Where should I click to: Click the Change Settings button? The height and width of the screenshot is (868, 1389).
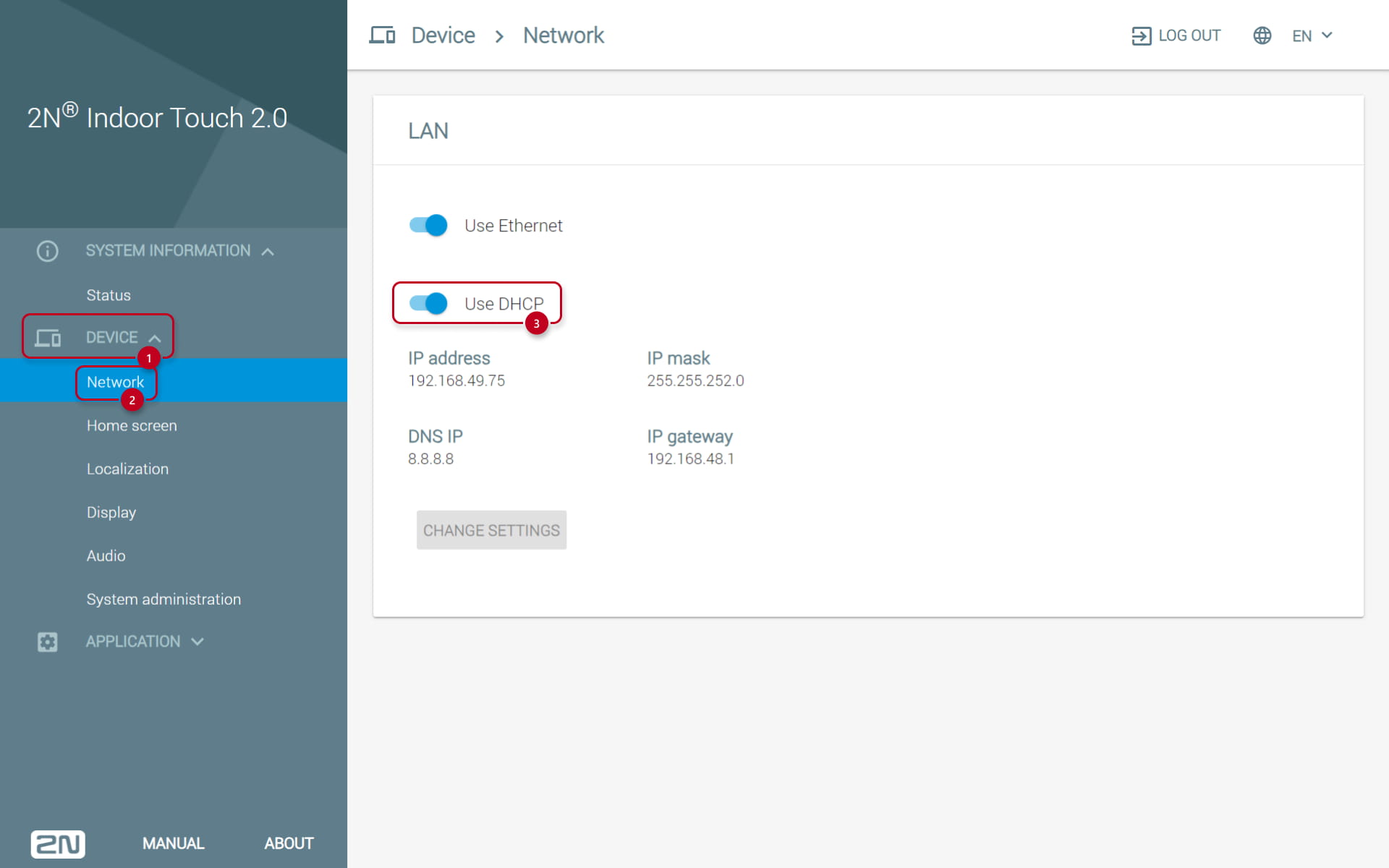pos(491,530)
